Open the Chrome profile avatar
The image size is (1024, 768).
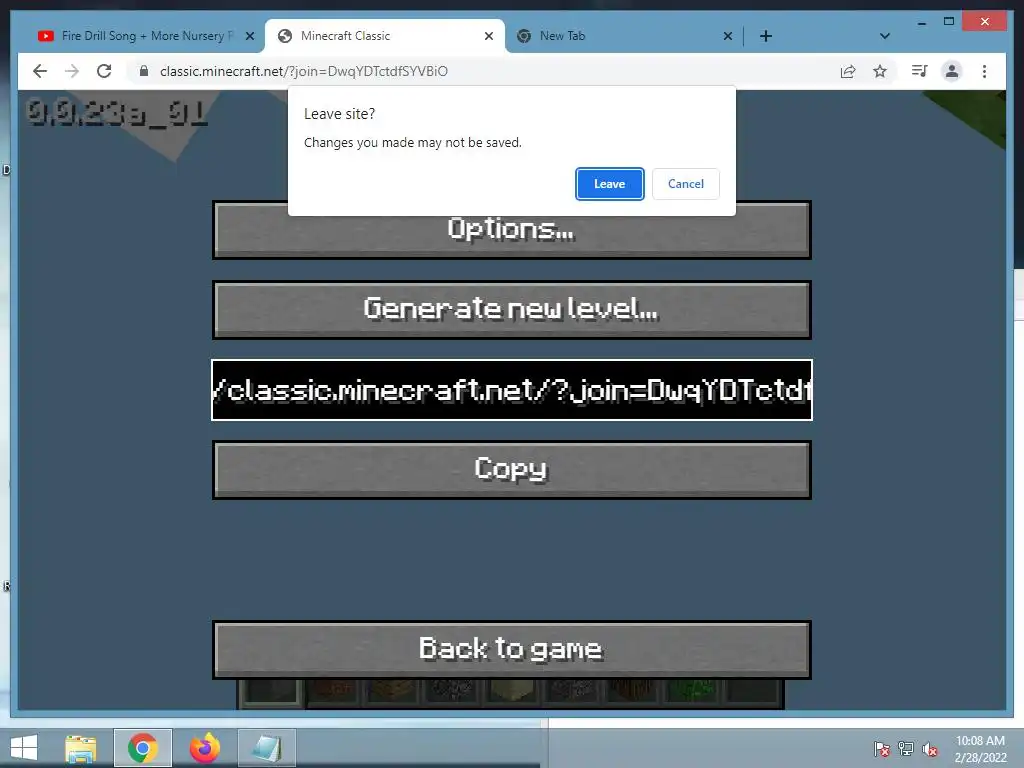click(x=952, y=71)
